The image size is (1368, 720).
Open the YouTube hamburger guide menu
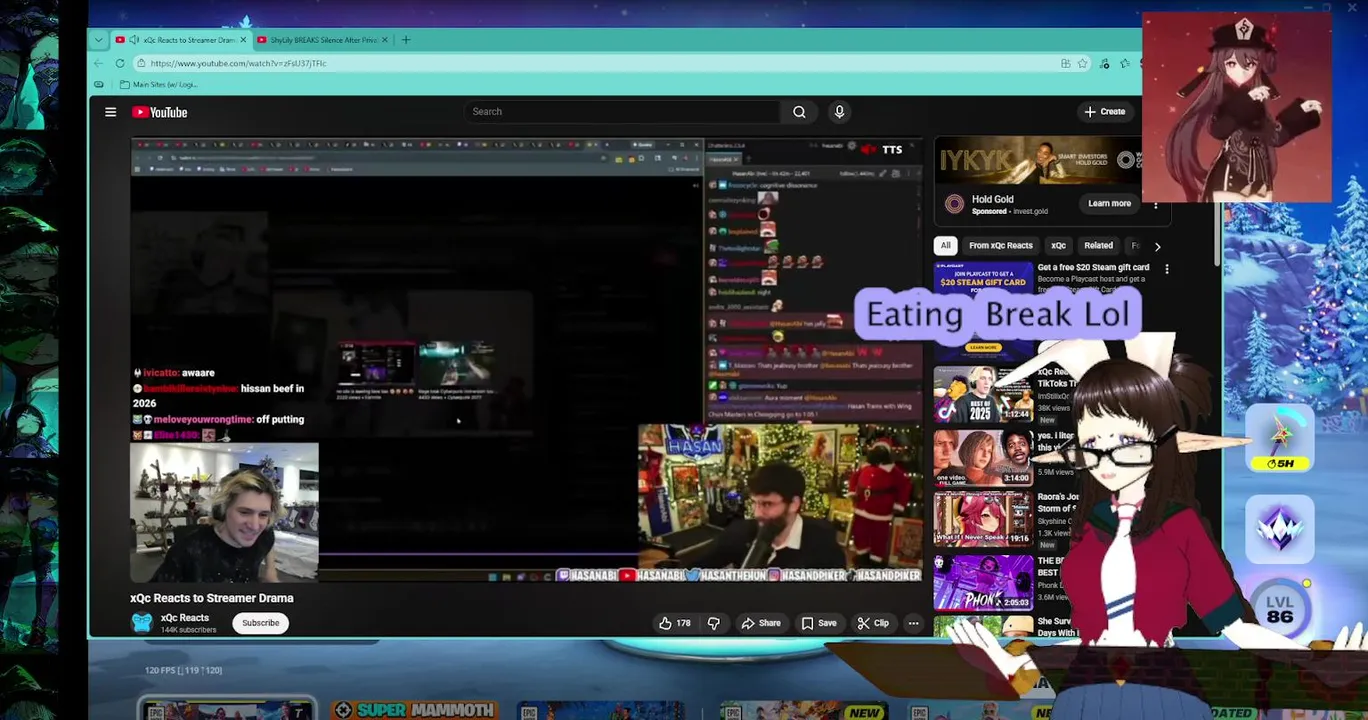click(x=111, y=112)
